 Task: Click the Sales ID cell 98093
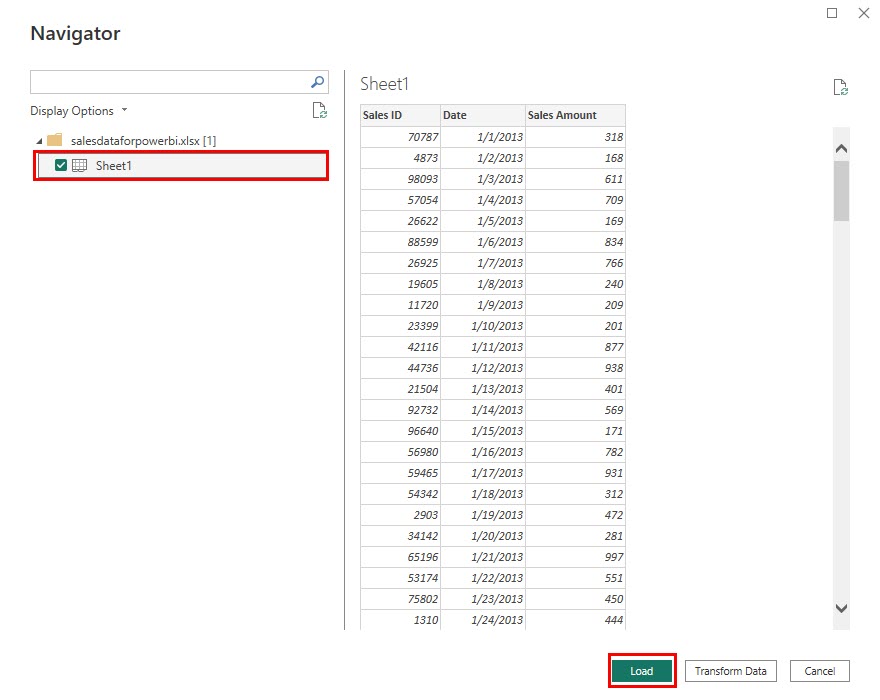(400, 179)
